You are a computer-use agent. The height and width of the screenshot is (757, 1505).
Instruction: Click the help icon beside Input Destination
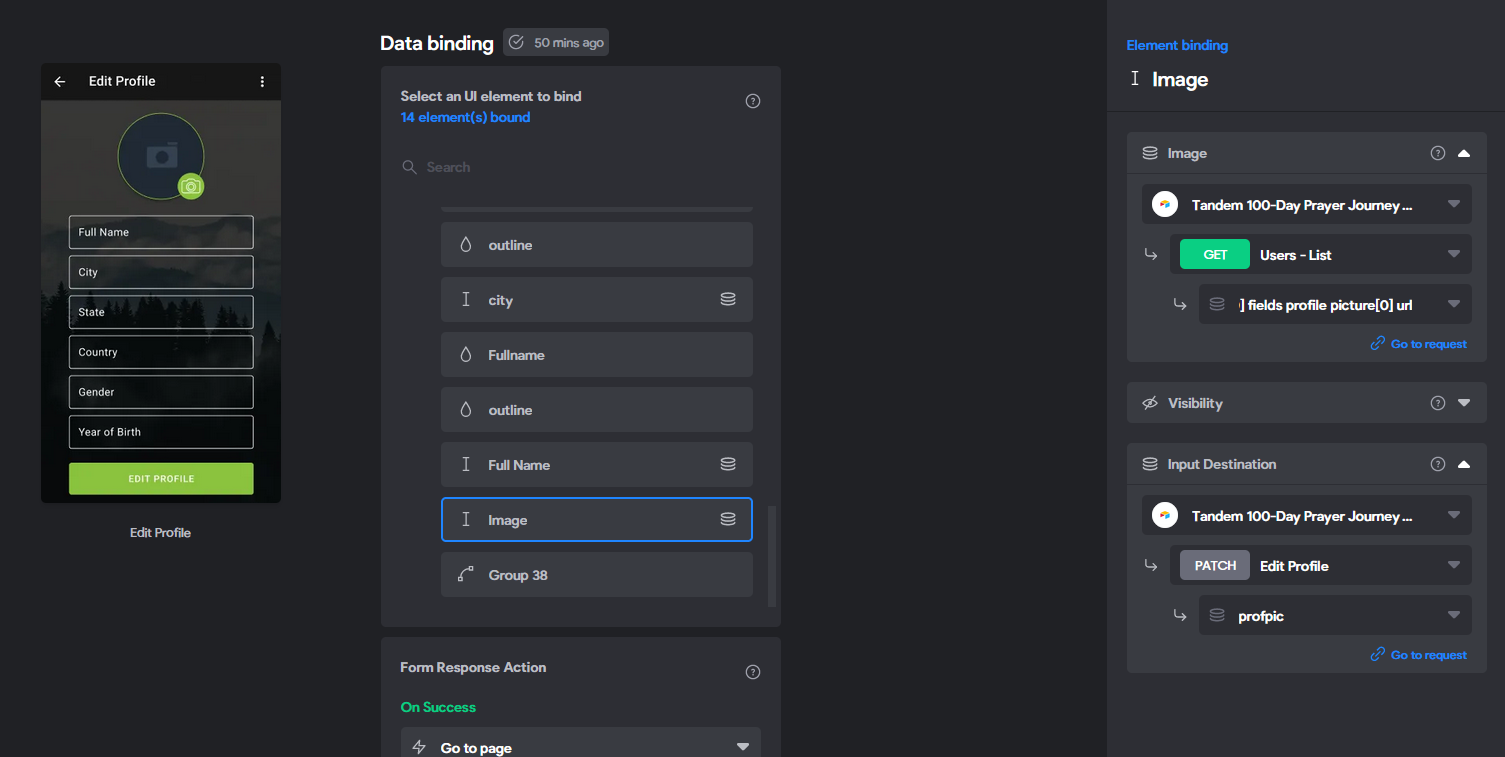coord(1438,464)
